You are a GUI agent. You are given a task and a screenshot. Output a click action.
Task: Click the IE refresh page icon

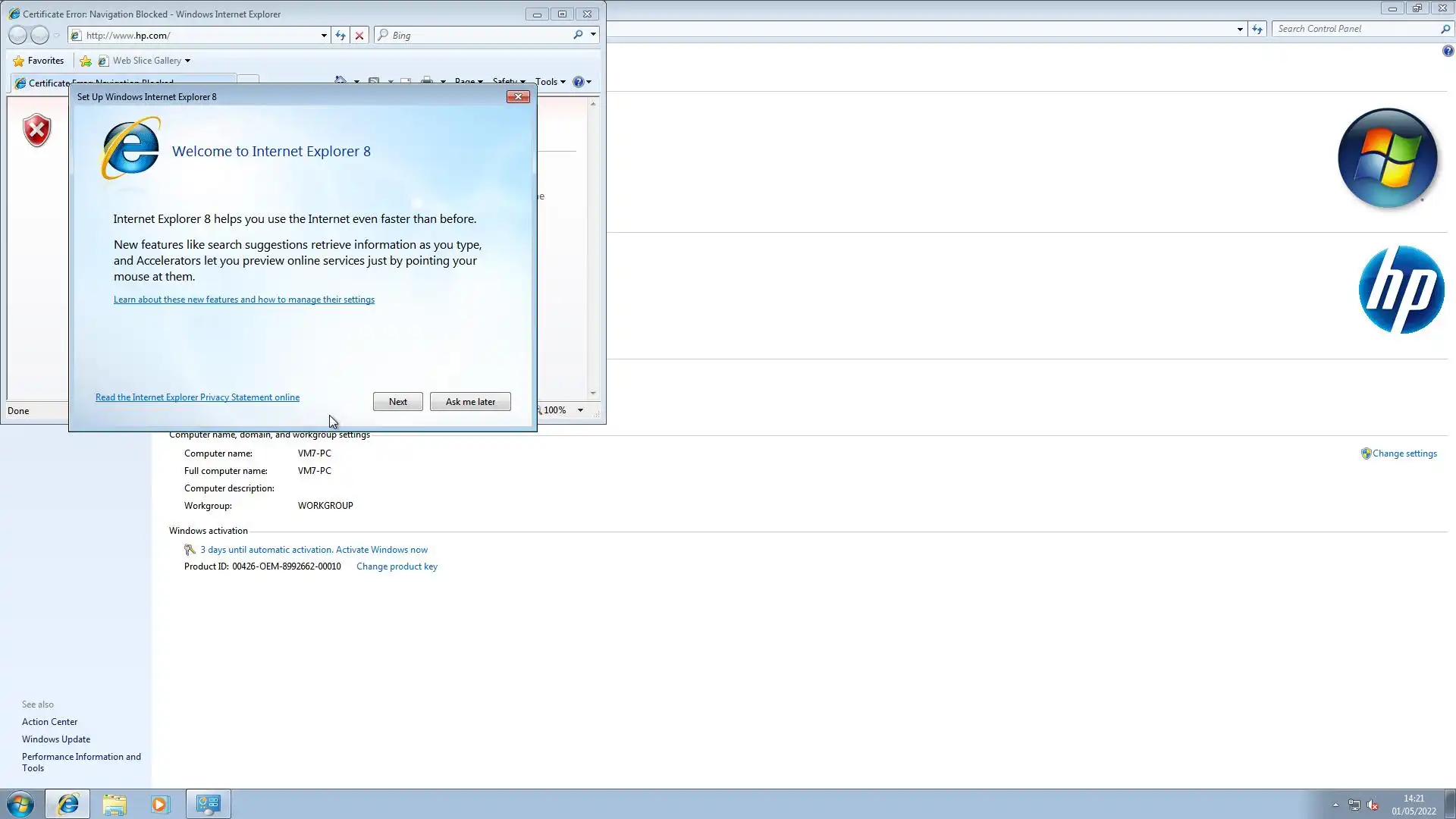(340, 35)
